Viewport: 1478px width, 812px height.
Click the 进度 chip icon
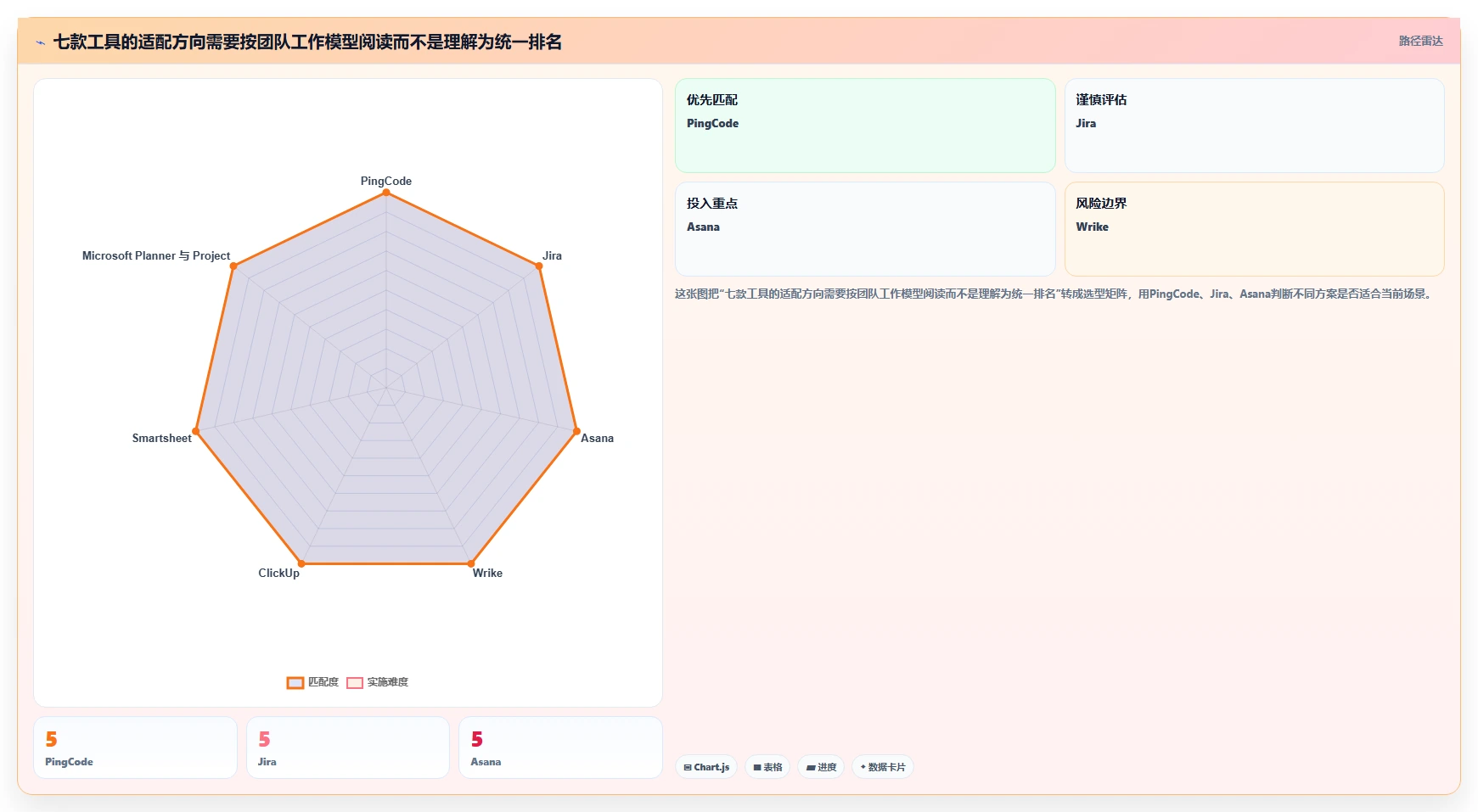(811, 768)
